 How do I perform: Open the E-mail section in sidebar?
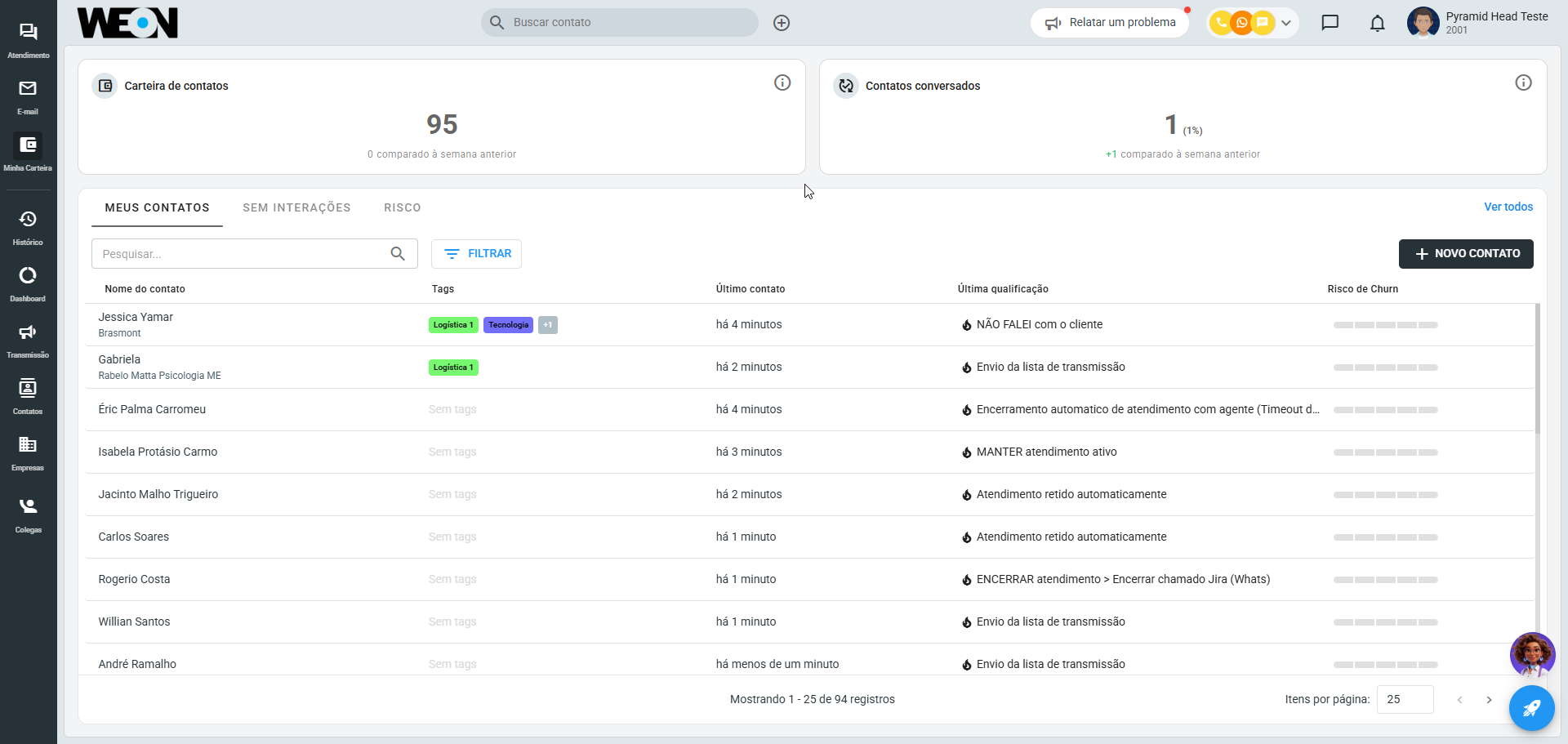click(28, 96)
